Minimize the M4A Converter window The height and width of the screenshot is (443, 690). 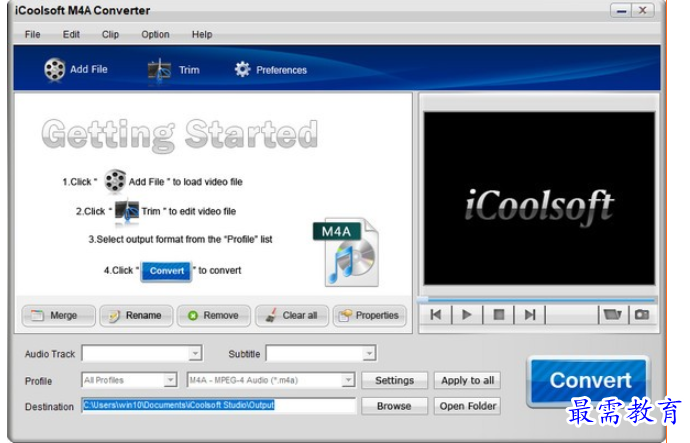pos(621,11)
